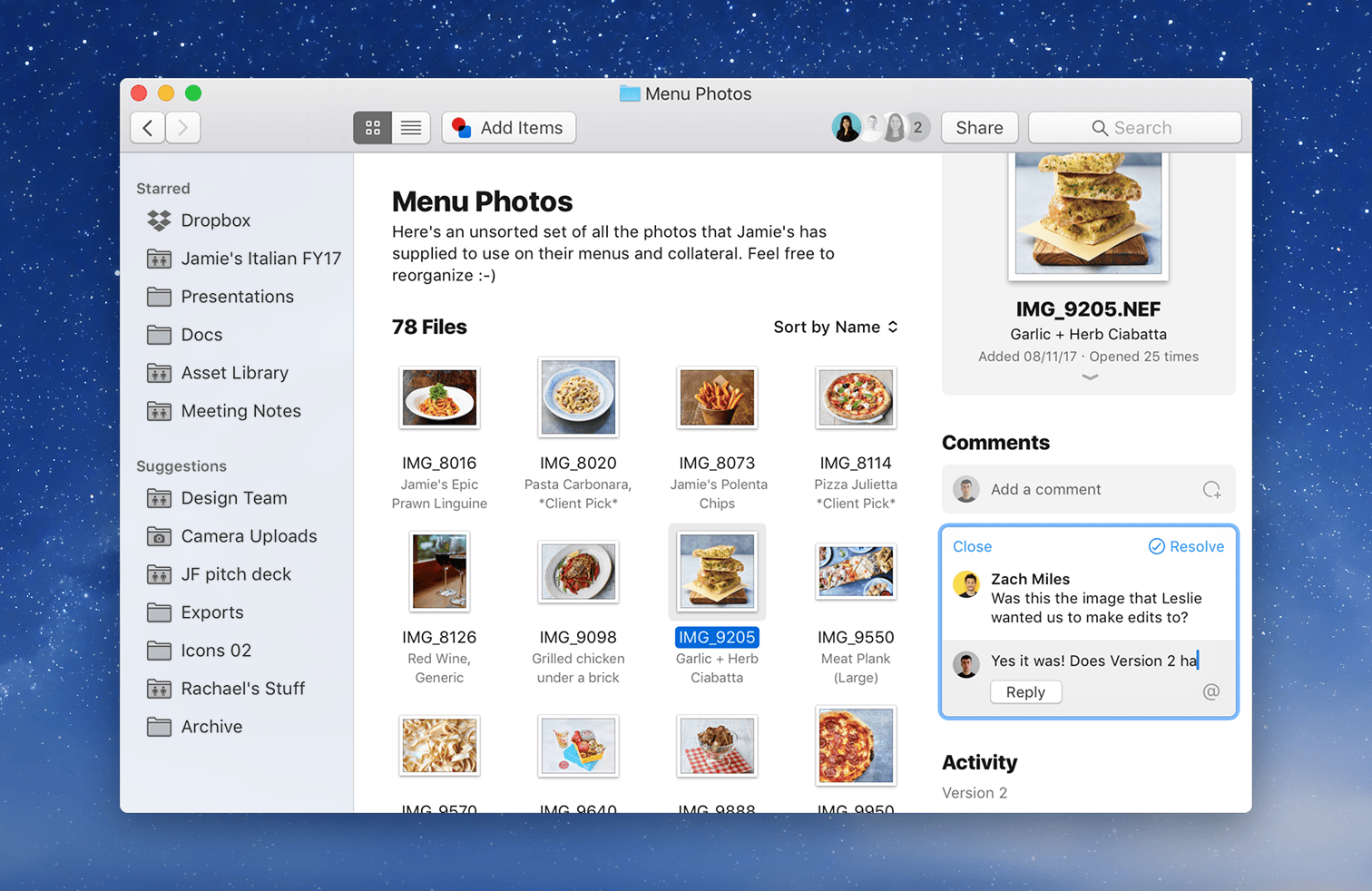Open Camera Uploads folder in sidebar

248,536
